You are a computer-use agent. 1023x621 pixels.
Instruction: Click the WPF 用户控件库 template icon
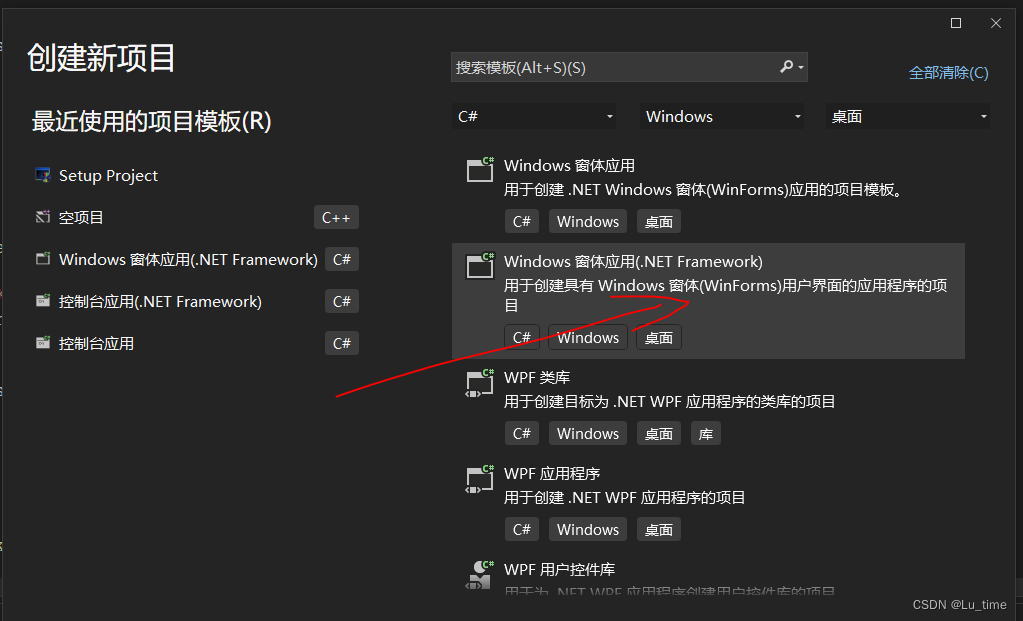[480, 575]
